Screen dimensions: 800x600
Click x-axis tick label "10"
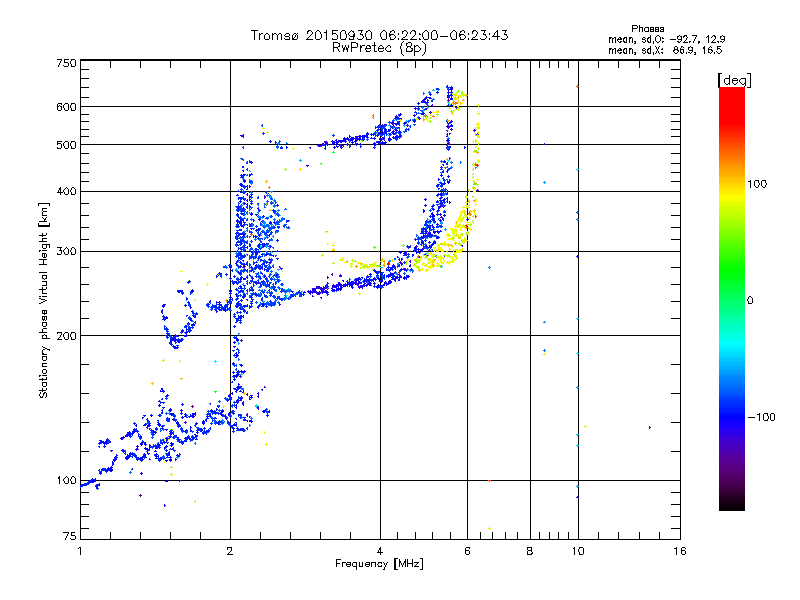click(x=578, y=551)
